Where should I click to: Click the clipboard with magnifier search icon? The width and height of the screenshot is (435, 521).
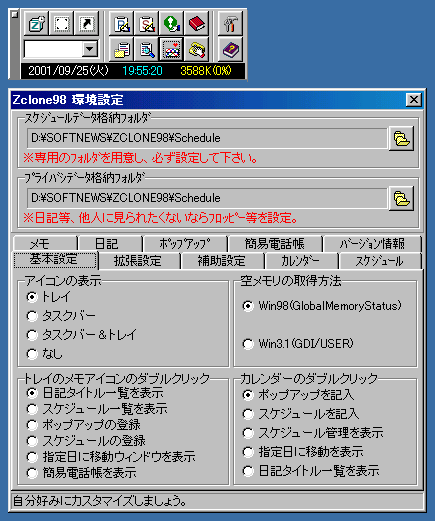point(147,49)
